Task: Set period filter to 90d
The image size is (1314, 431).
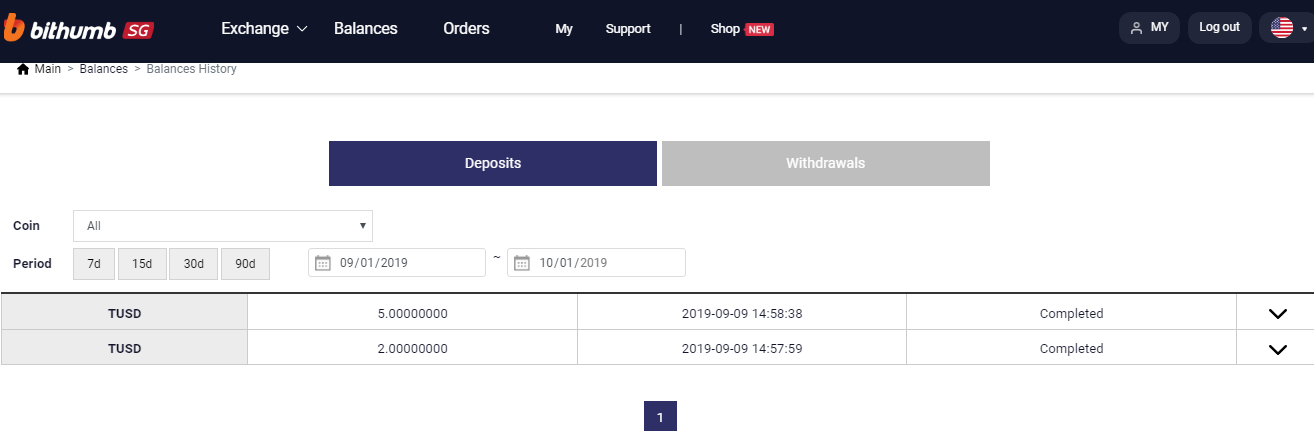Action: tap(245, 264)
